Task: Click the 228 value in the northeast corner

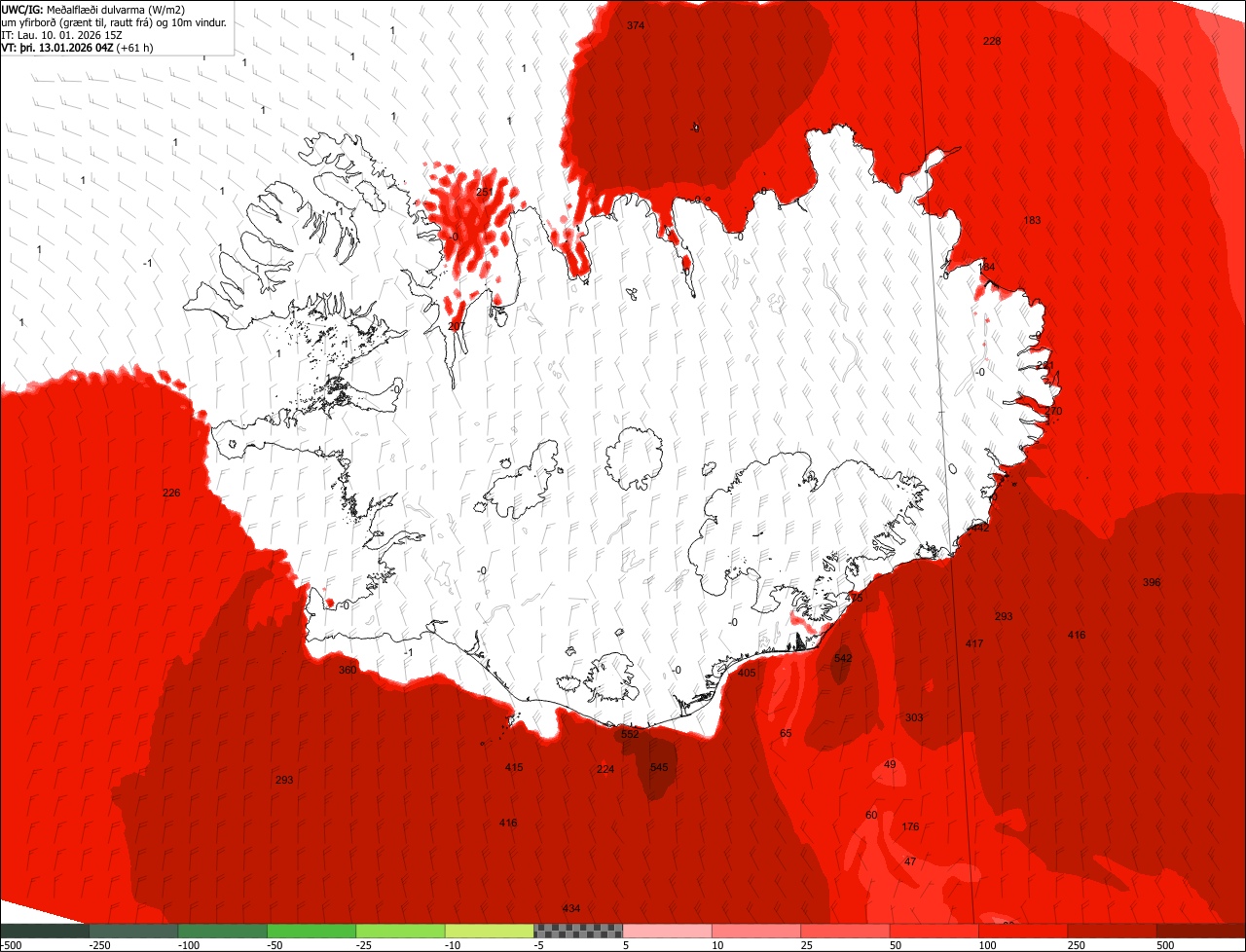Action: tap(992, 41)
